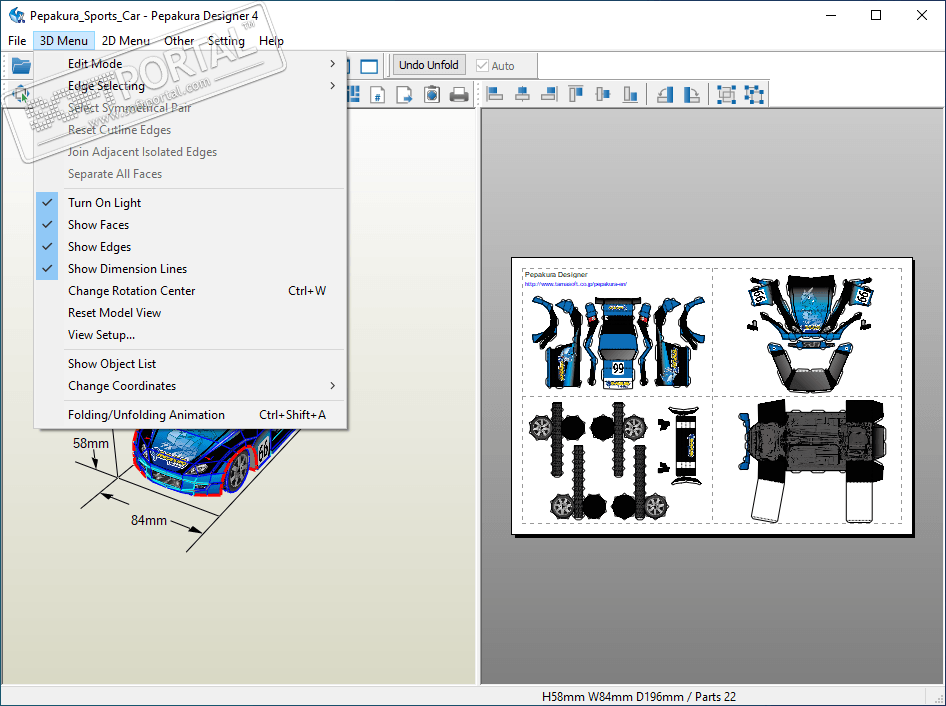Viewport: 946px width, 706px height.
Task: Click the Pepakura Designer label on sheet
Action: (x=556, y=275)
